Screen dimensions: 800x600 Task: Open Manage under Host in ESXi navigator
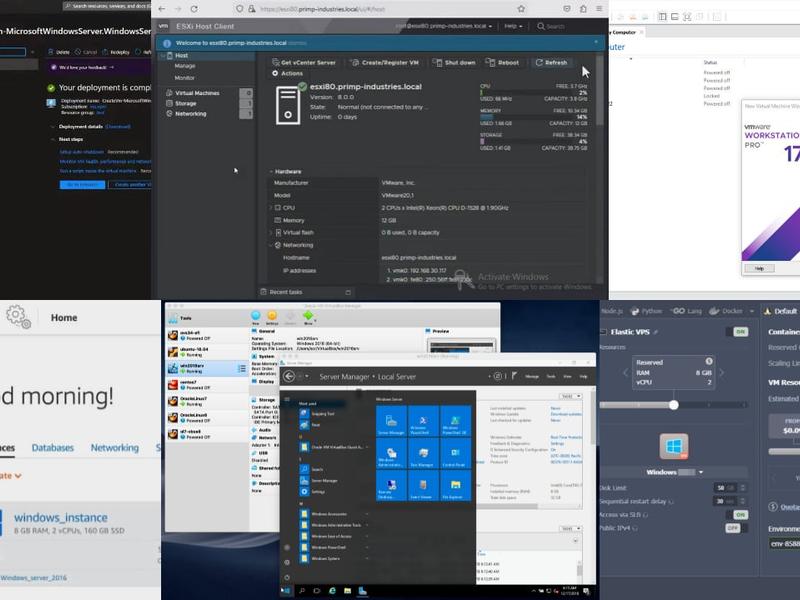coord(185,66)
